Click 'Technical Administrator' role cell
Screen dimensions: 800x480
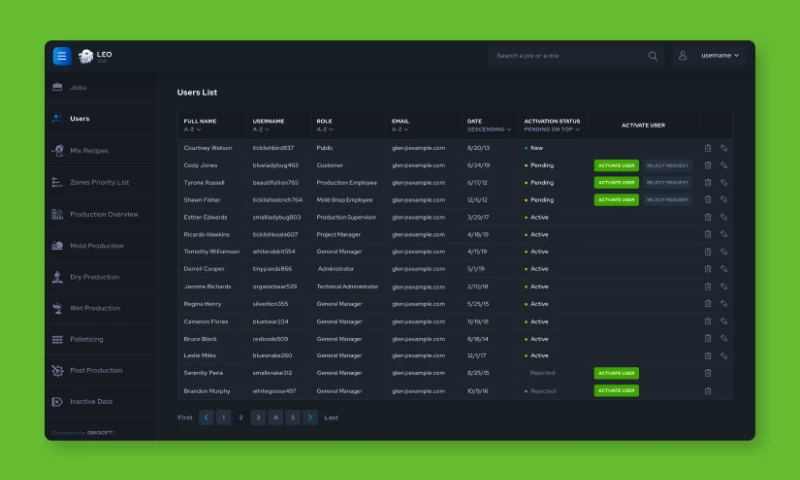click(347, 287)
